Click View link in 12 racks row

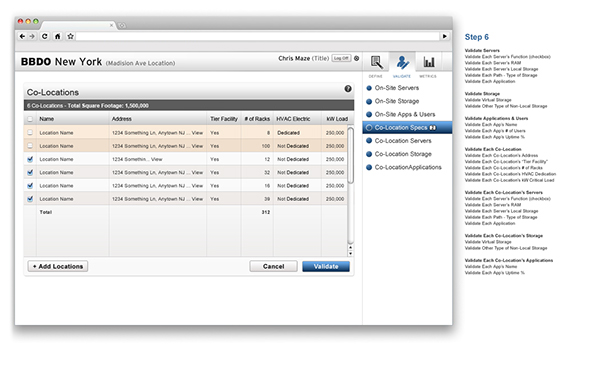157,159
